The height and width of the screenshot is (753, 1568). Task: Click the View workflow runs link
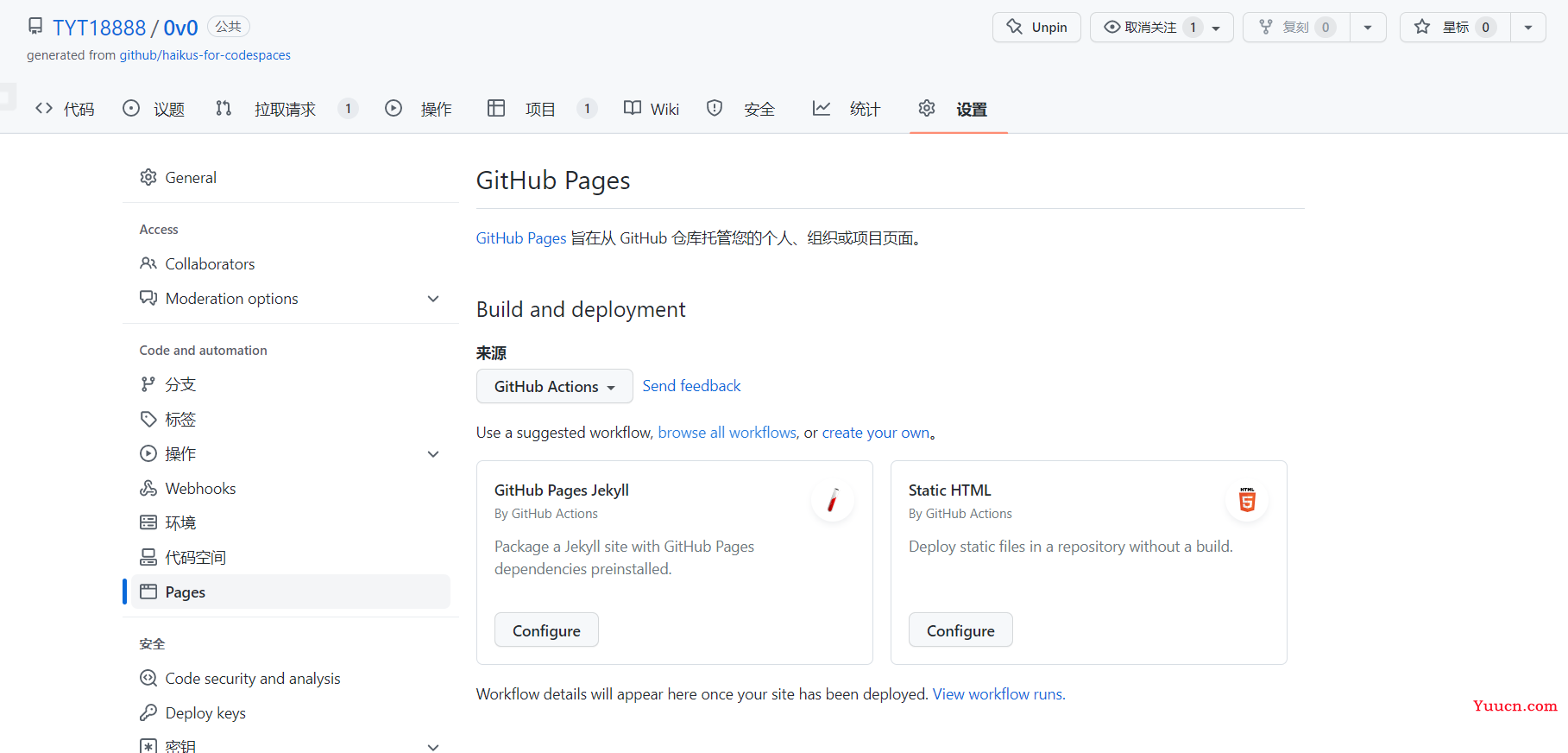[x=998, y=694]
